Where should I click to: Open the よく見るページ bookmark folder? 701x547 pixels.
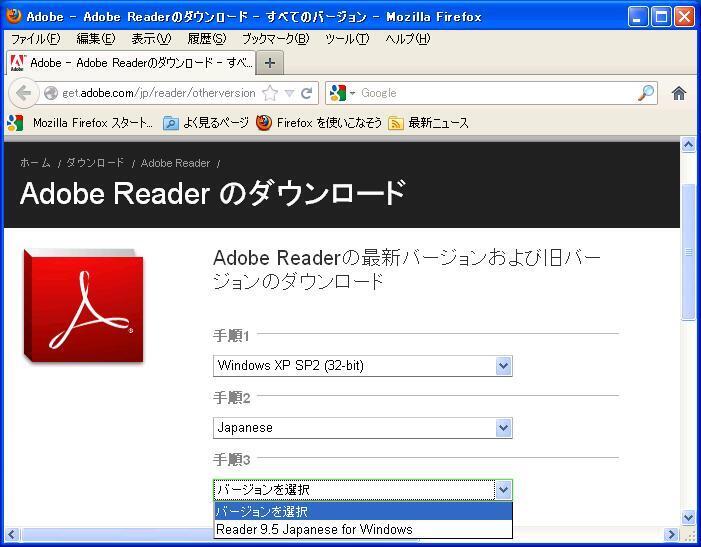[206, 122]
